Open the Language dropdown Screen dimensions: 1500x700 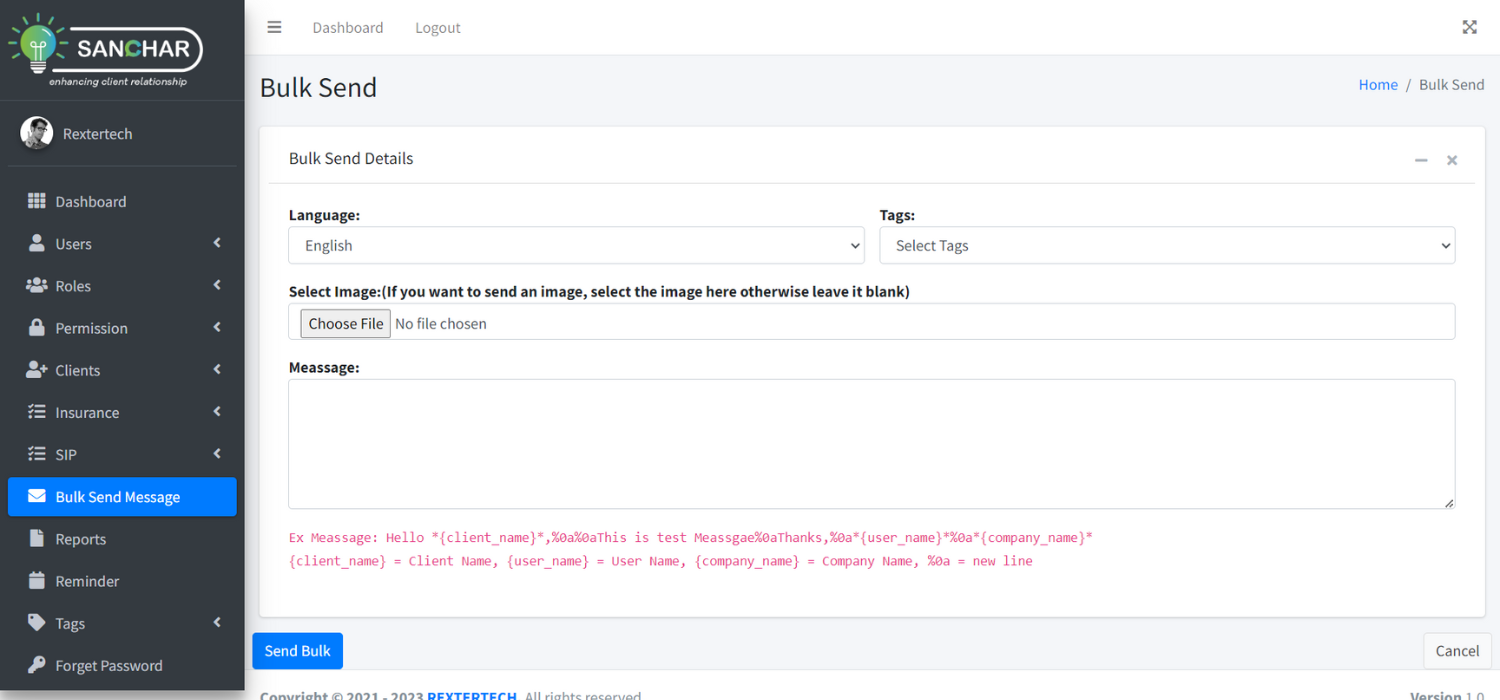tap(576, 245)
